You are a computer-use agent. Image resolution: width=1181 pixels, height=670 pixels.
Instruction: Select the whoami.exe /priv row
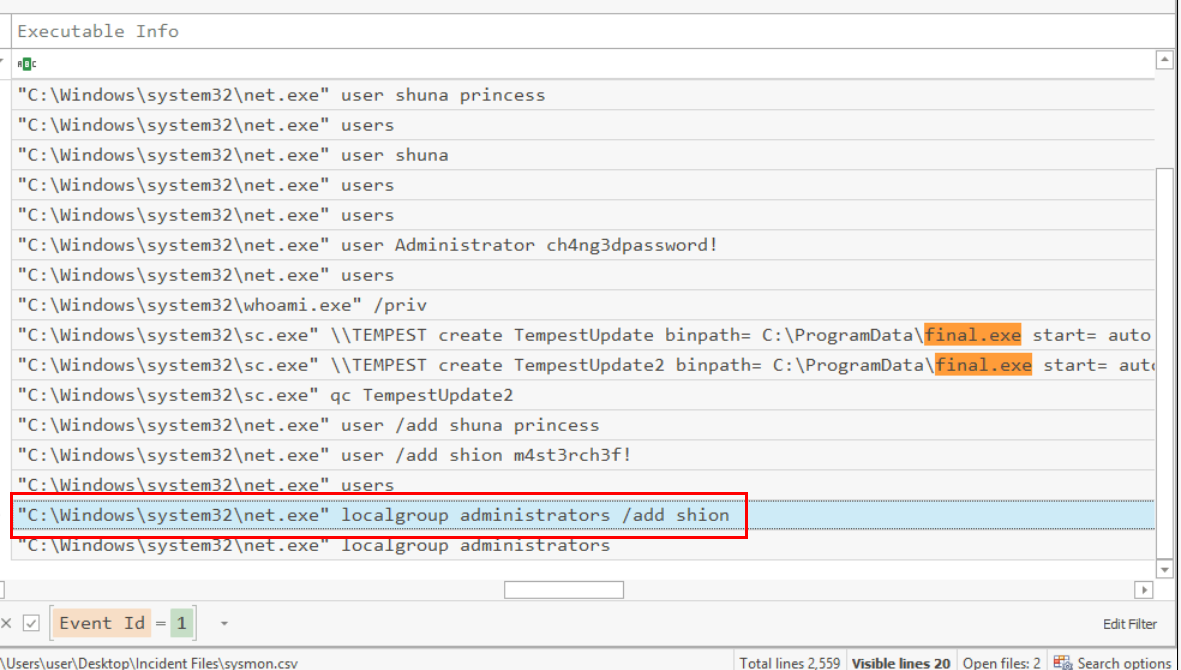(583, 305)
